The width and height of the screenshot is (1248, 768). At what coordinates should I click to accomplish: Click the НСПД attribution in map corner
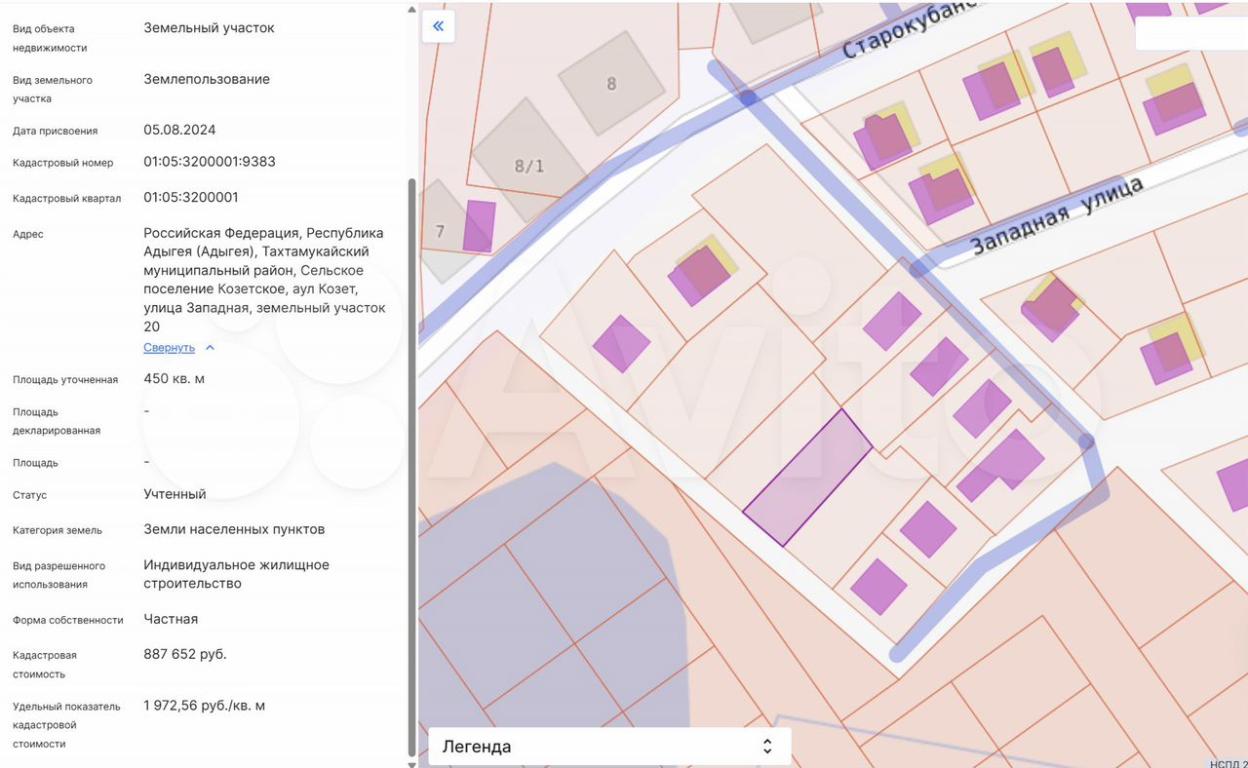[x=1227, y=763]
